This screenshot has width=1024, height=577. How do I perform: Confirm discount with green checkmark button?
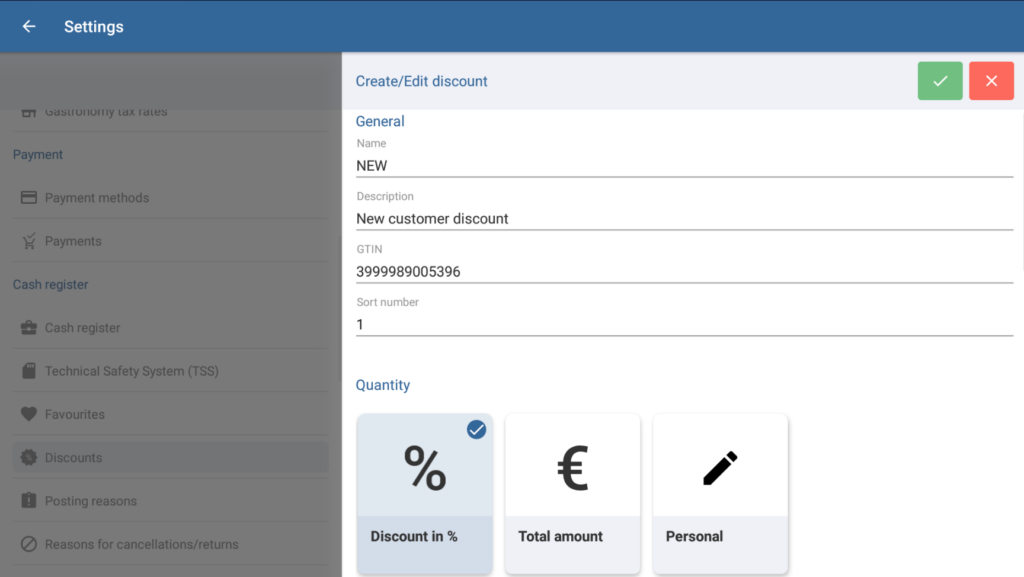tap(940, 81)
